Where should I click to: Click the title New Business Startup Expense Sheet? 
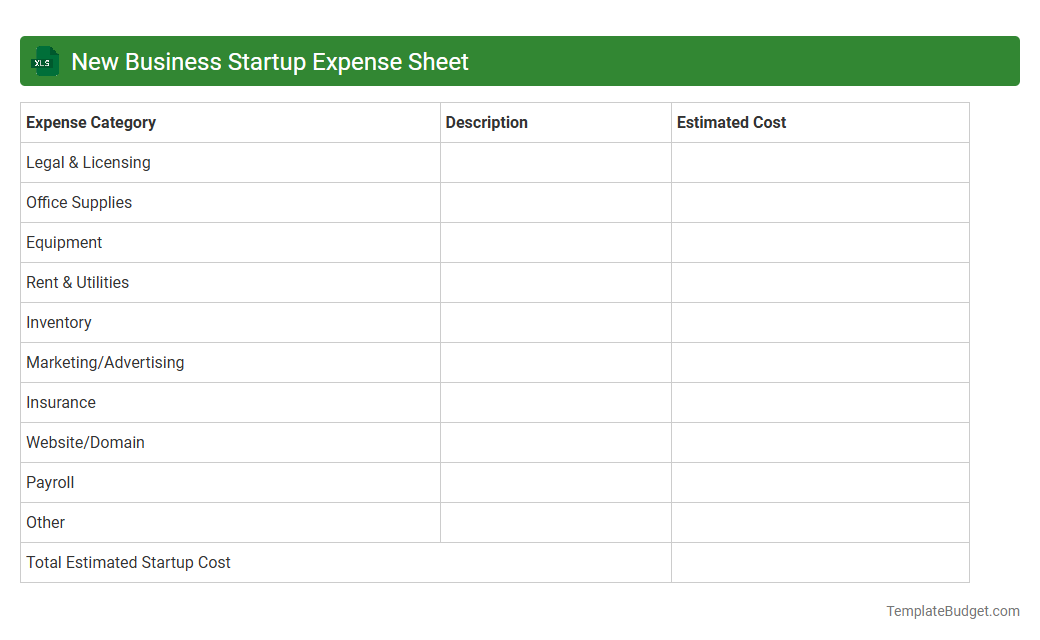[268, 61]
